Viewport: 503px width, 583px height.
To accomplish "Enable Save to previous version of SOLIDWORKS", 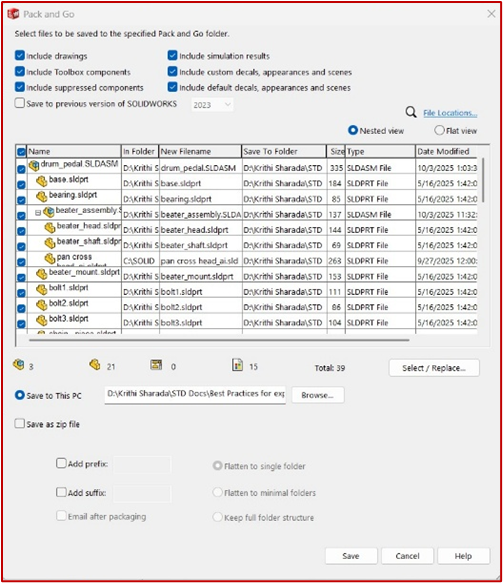I will 20,103.
